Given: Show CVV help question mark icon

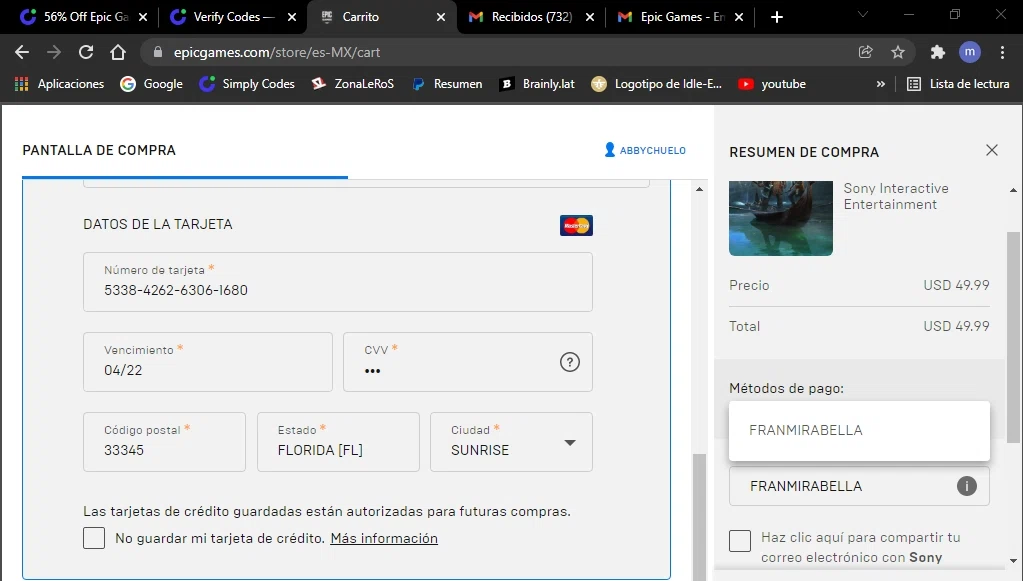Looking at the screenshot, I should pyautogui.click(x=570, y=362).
